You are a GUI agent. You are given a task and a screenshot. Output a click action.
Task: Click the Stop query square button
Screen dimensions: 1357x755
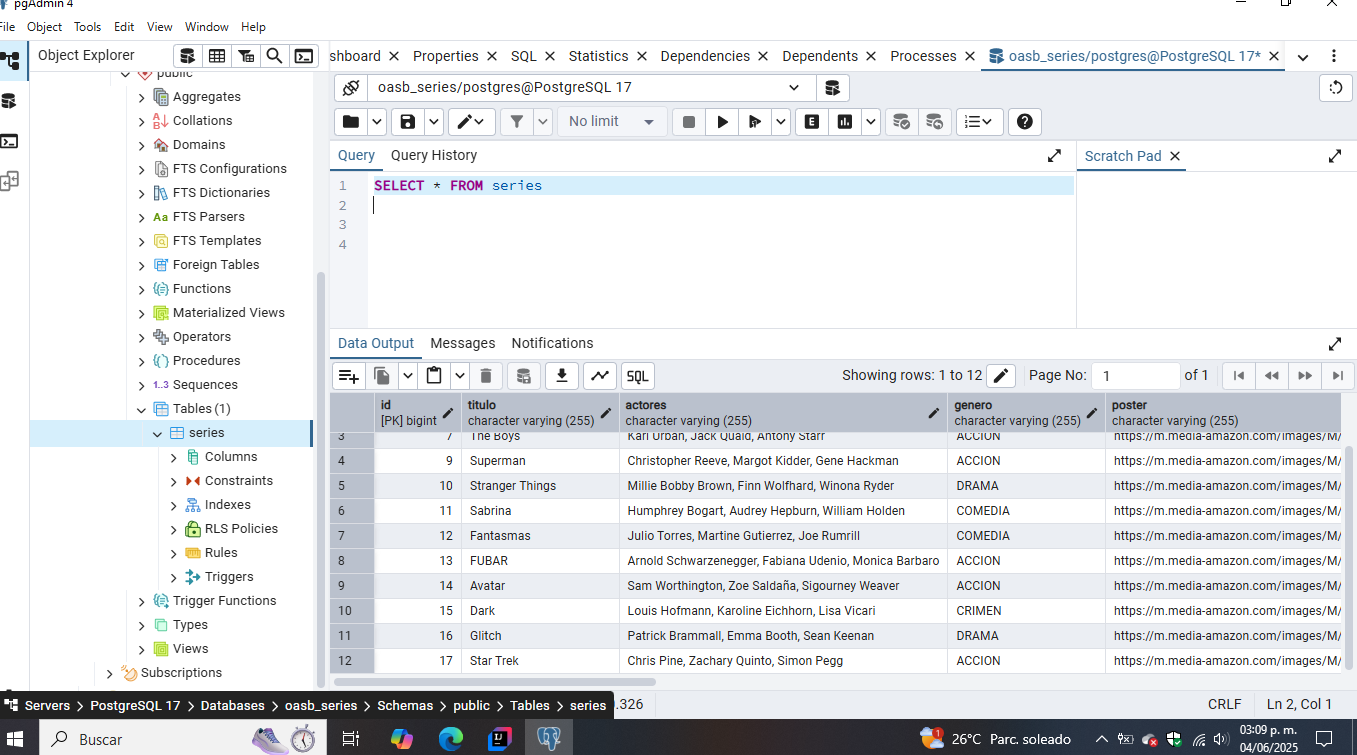coord(688,122)
